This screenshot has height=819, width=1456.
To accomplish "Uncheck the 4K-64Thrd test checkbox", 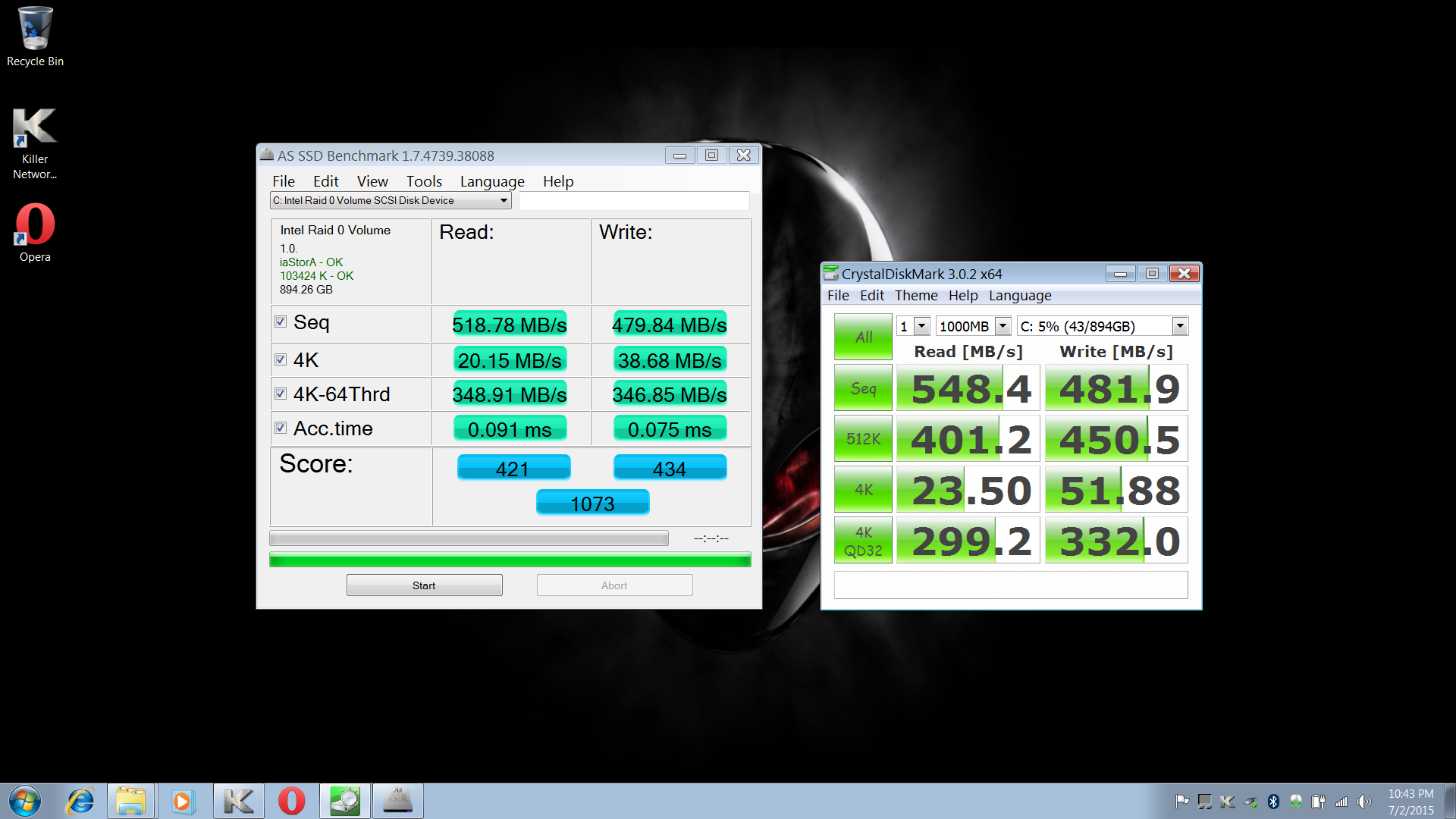I will point(281,394).
